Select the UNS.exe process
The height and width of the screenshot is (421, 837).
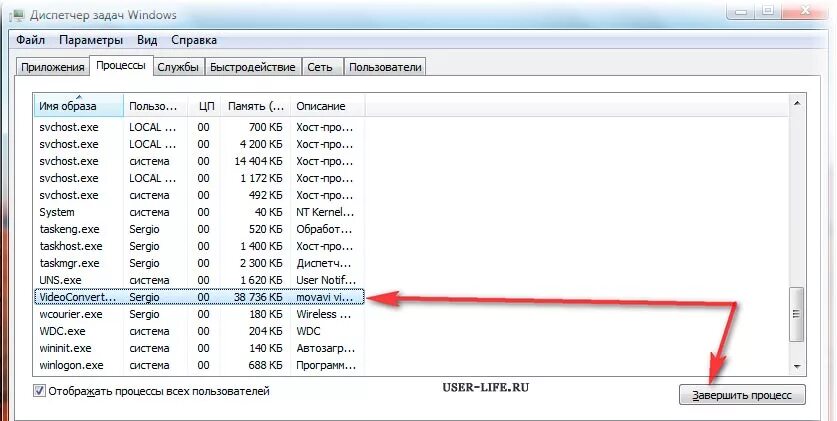tap(199, 280)
